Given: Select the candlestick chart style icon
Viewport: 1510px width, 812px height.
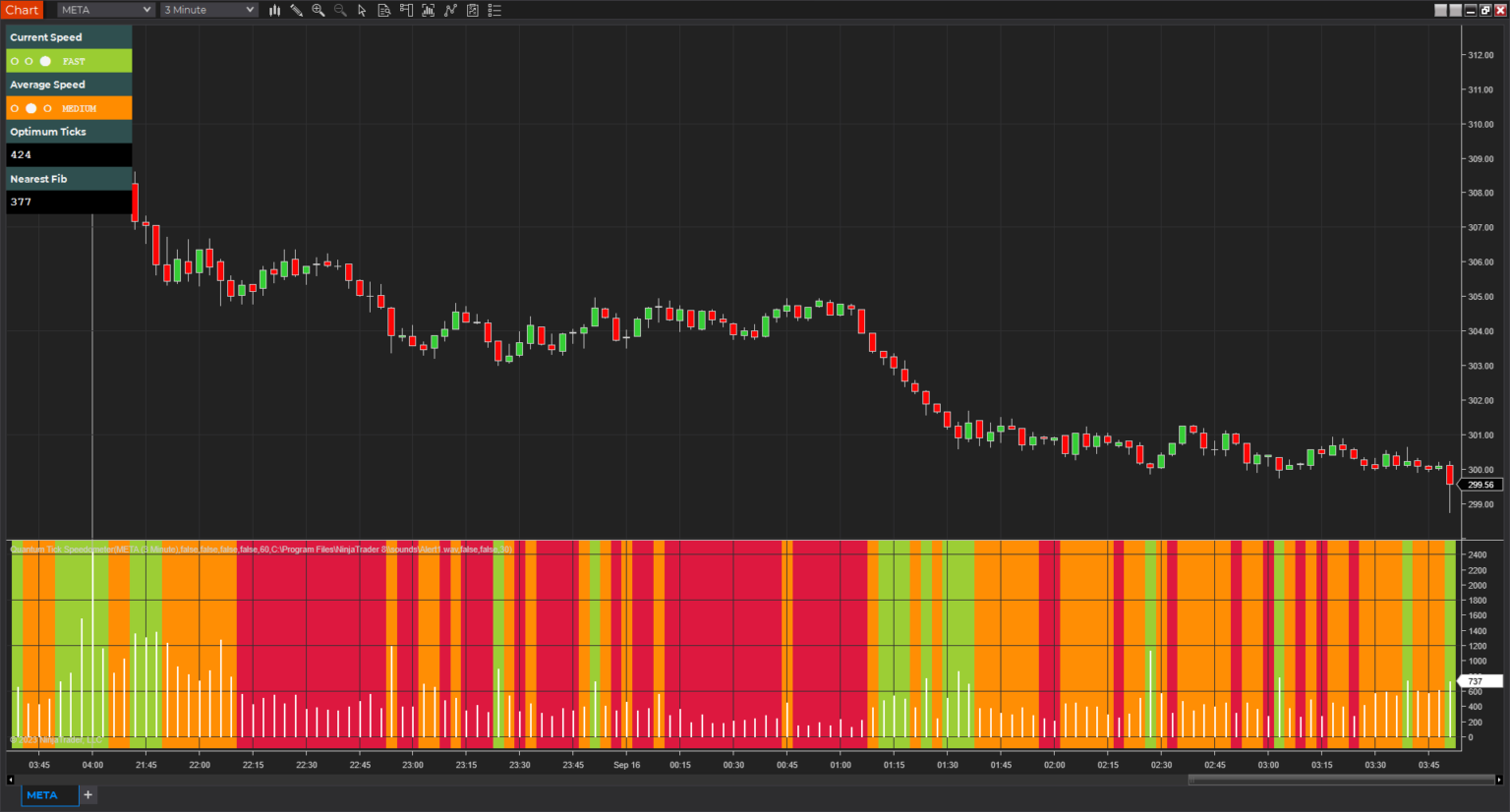Looking at the screenshot, I should click(274, 10).
